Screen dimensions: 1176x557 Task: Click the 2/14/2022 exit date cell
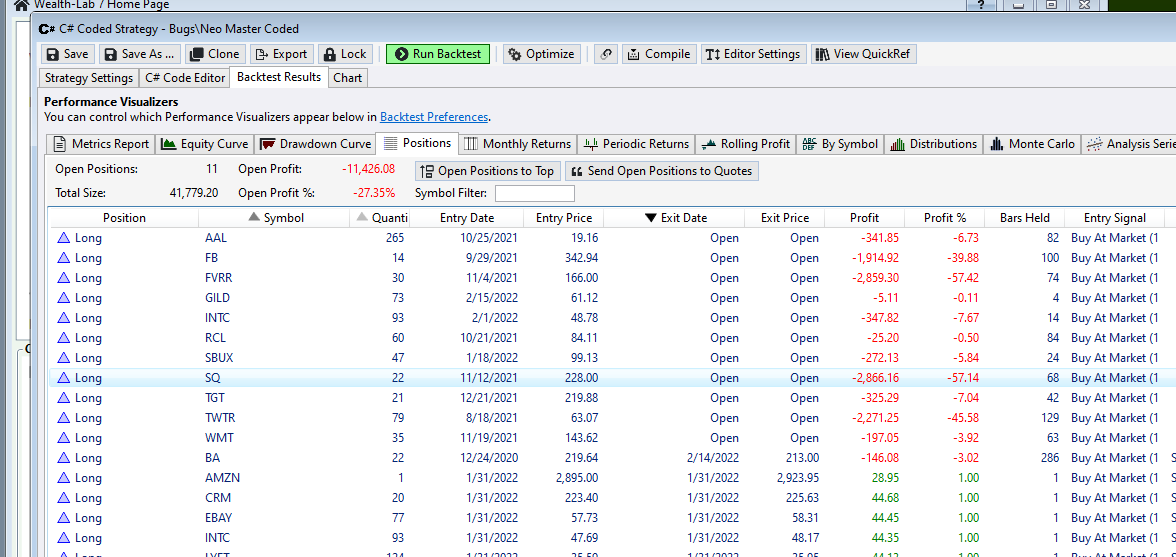[x=713, y=457]
